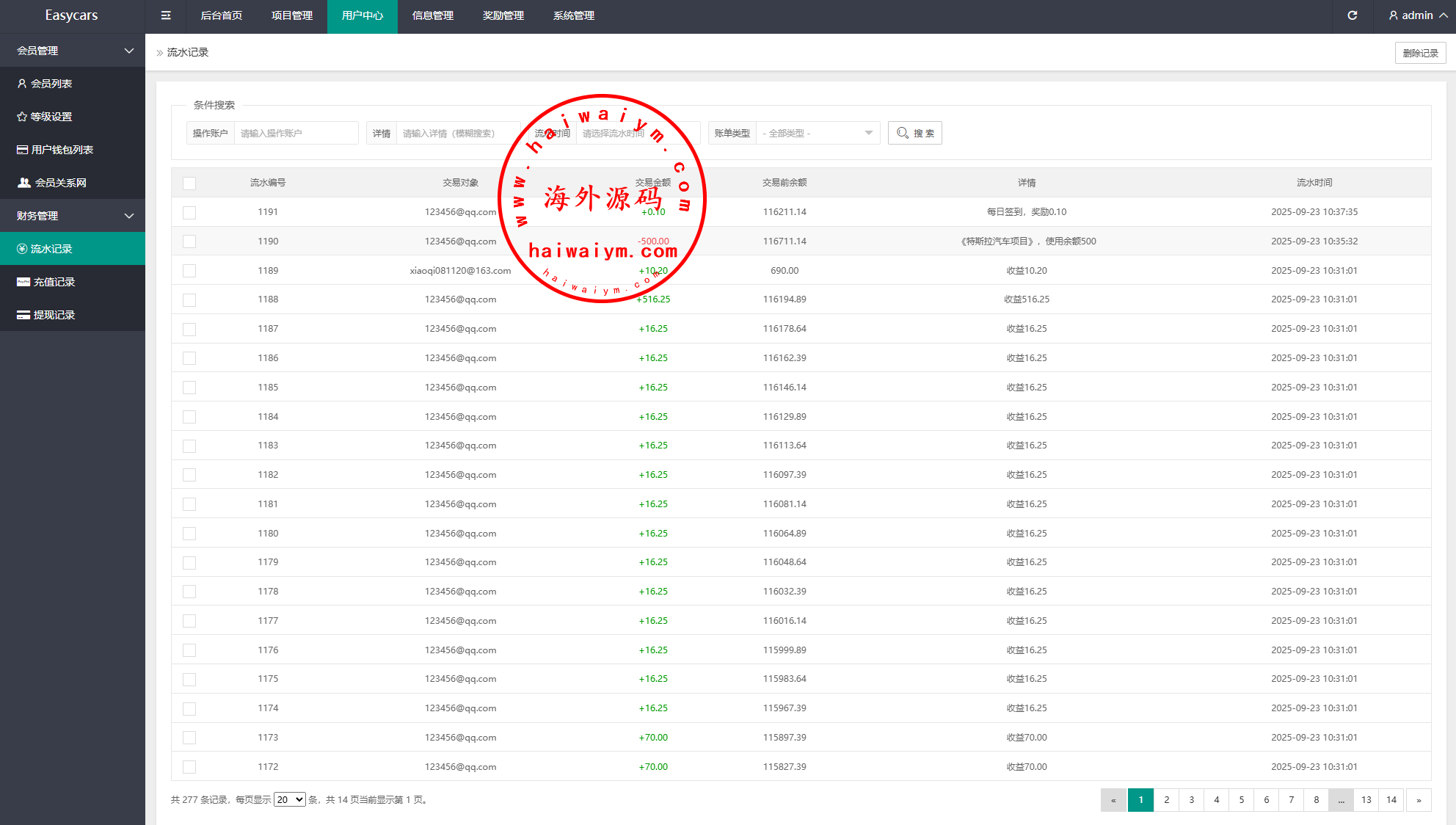
Task: Click the refresh icon in top bar
Action: click(x=1352, y=15)
